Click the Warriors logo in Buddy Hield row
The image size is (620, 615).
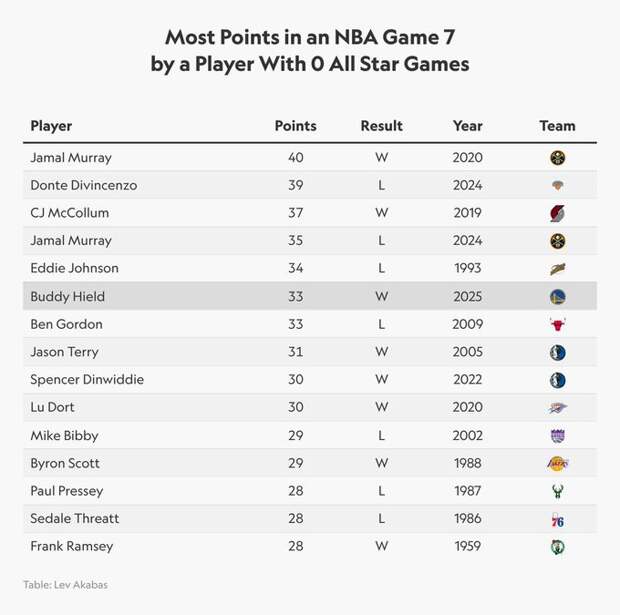[558, 297]
